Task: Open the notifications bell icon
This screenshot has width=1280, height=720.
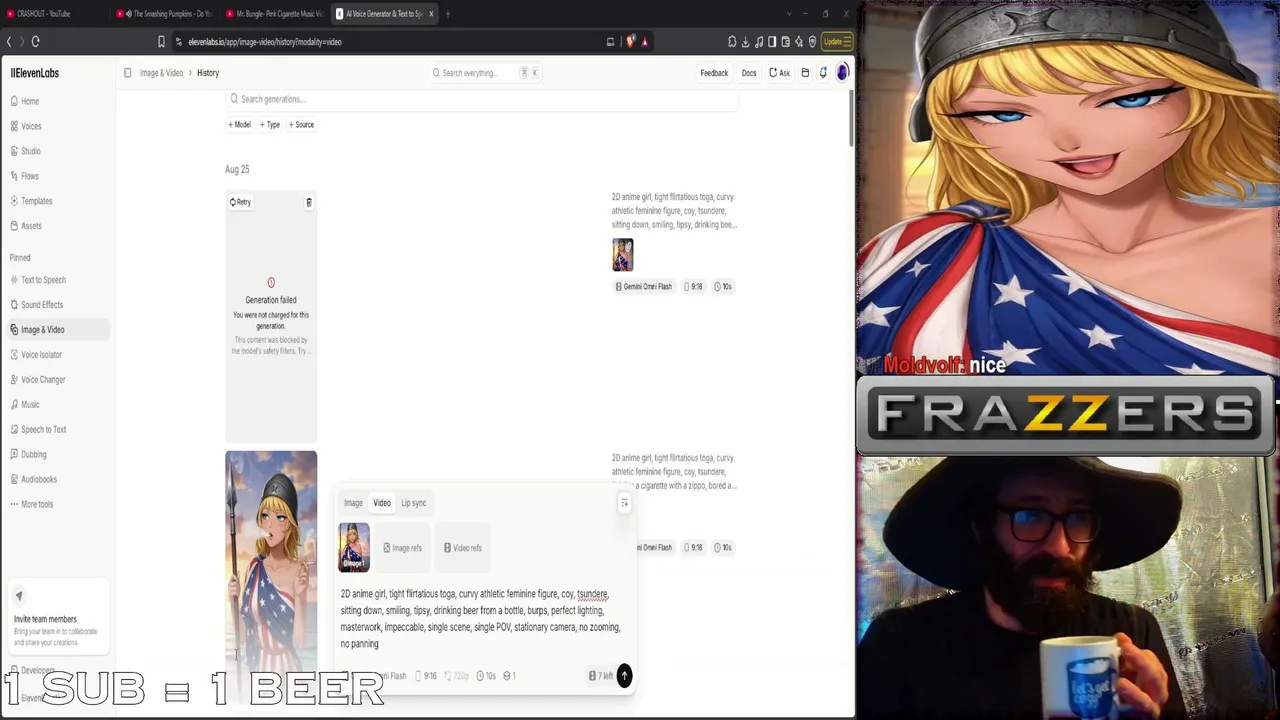Action: (823, 73)
